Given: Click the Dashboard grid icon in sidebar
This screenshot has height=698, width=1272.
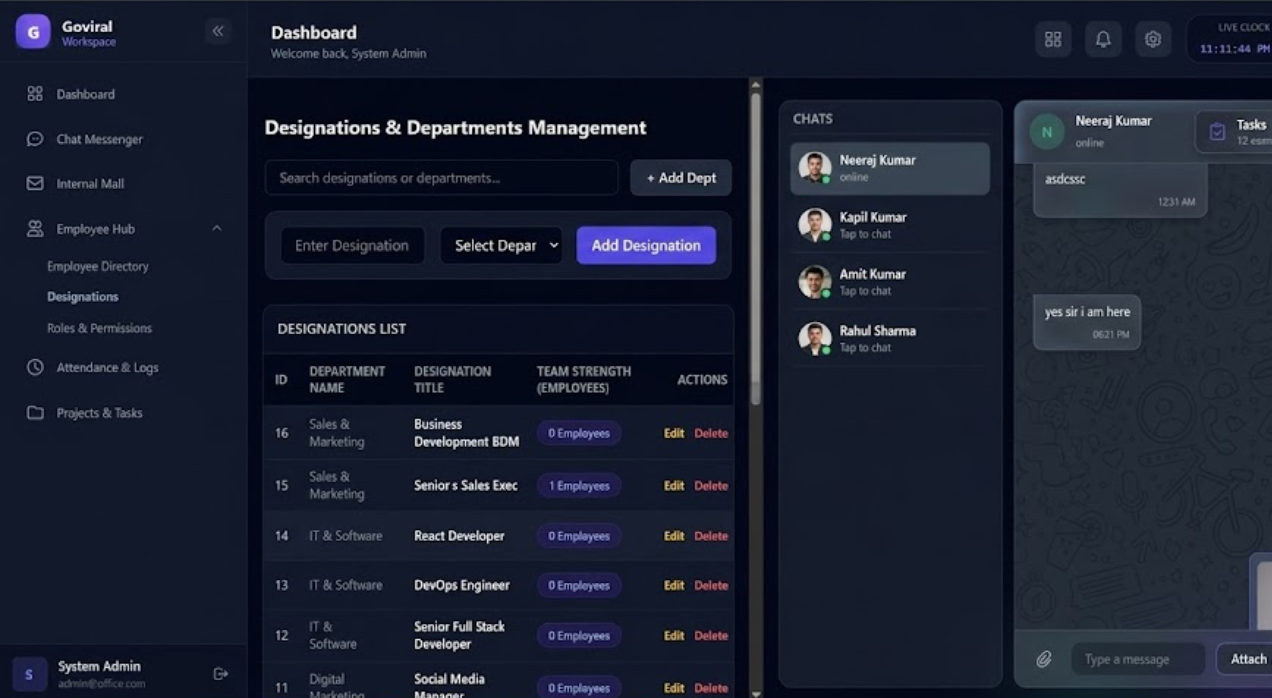Looking at the screenshot, I should [35, 94].
